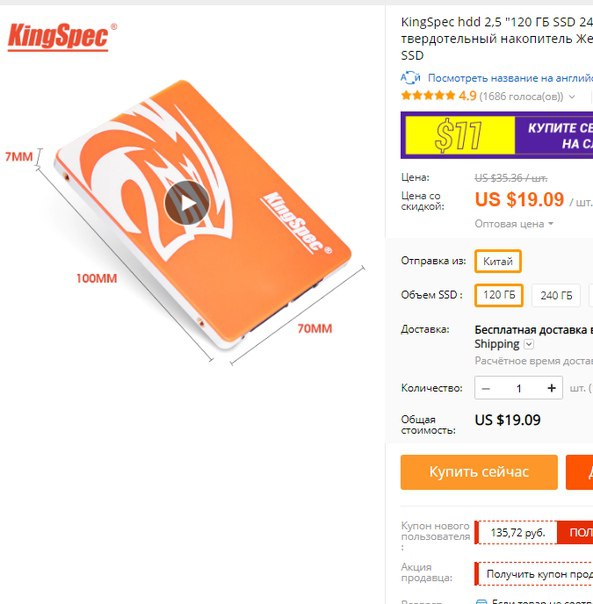Click the Купить сейчас button
Screen dimensions: 593x604
click(x=479, y=472)
